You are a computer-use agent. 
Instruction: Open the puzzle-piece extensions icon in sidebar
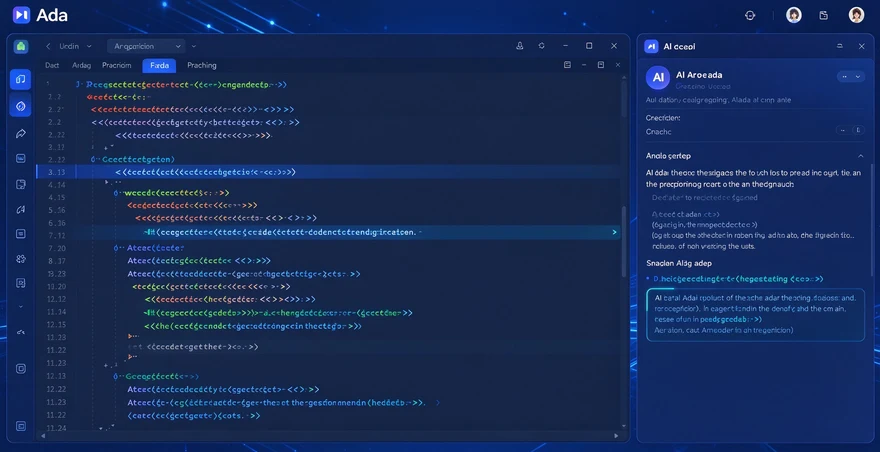pyautogui.click(x=21, y=259)
